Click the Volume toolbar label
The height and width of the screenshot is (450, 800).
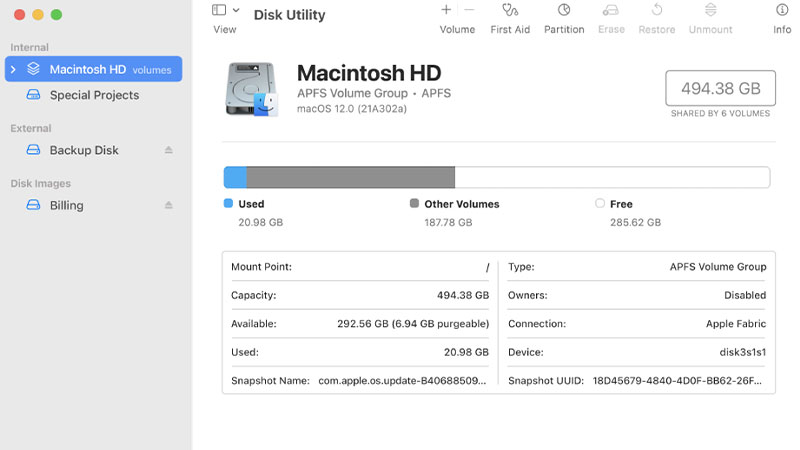tap(457, 30)
